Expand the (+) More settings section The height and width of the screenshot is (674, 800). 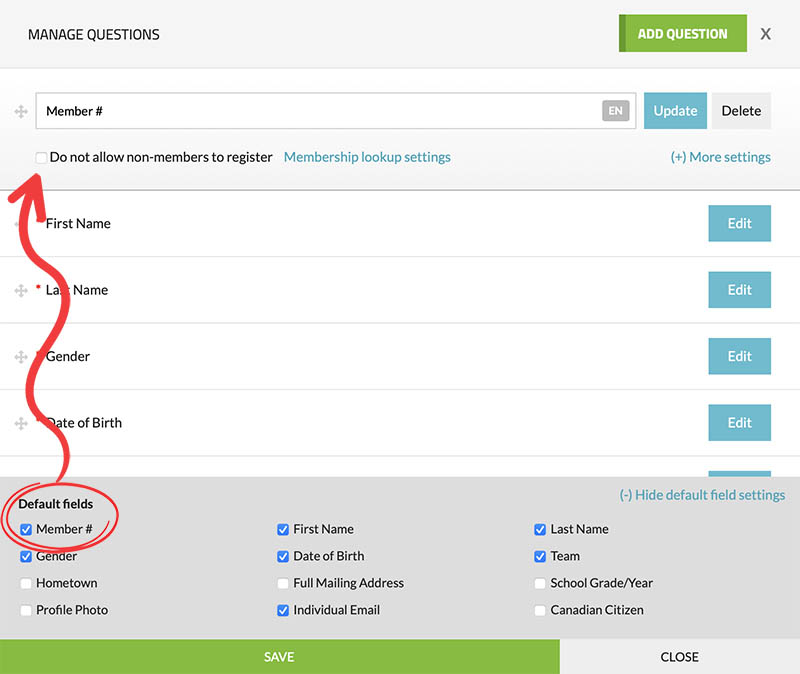720,157
